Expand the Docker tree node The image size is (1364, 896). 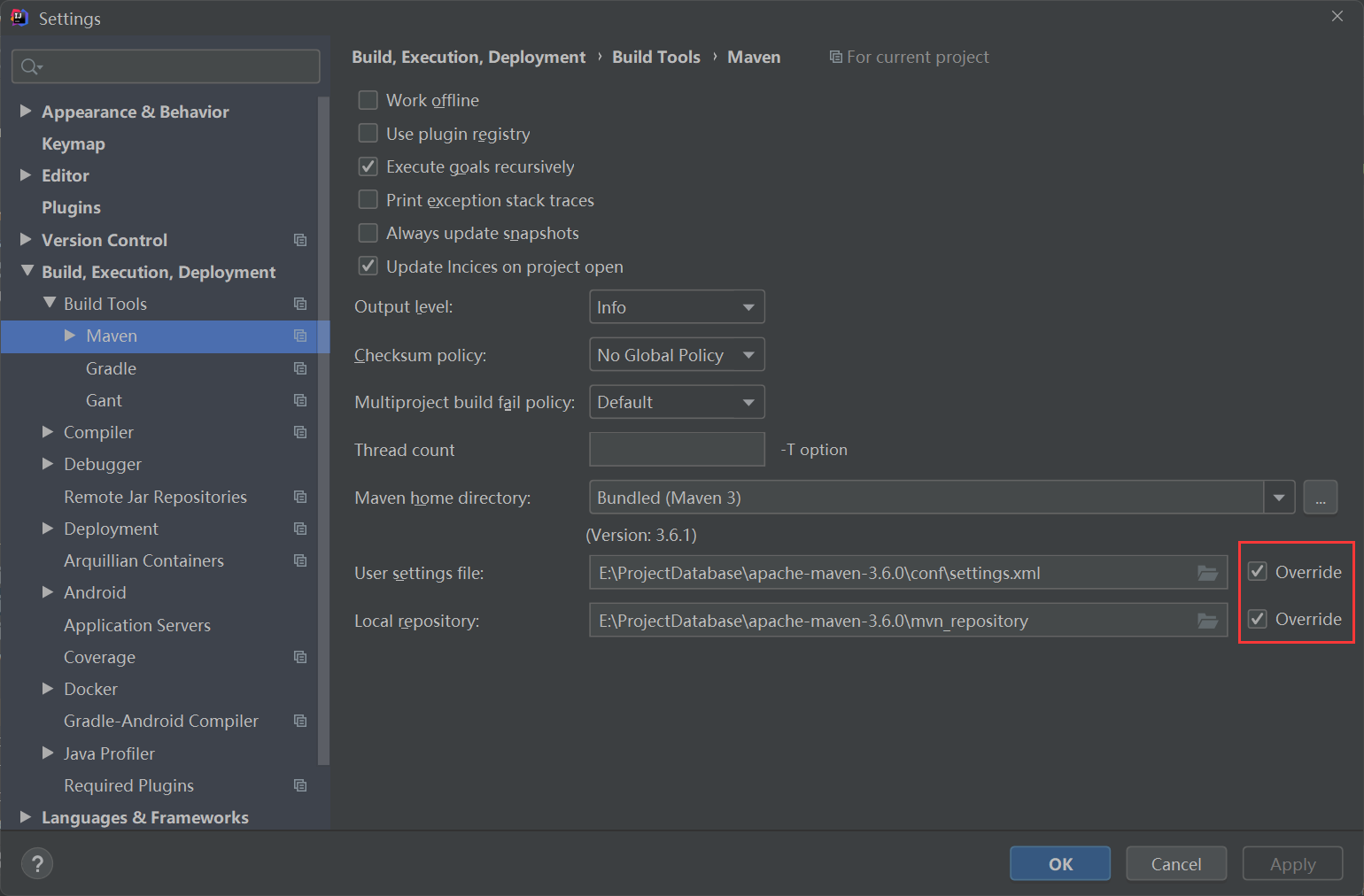(x=48, y=689)
